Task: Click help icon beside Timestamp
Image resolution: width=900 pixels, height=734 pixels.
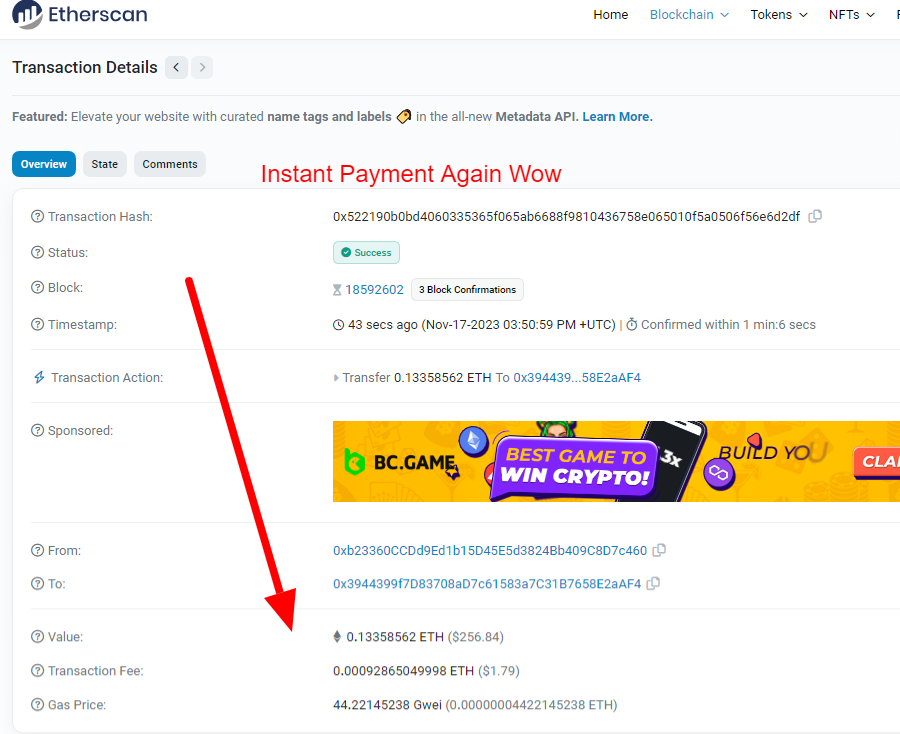Action: [x=37, y=325]
